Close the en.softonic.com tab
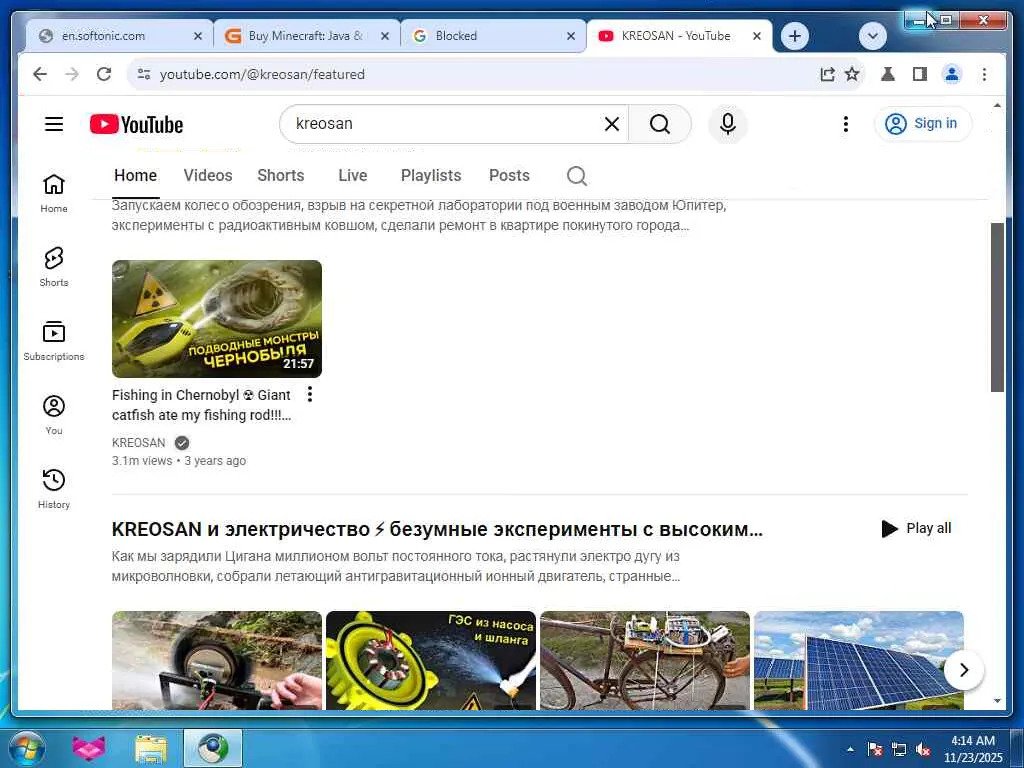Image resolution: width=1024 pixels, height=768 pixels. tap(198, 36)
